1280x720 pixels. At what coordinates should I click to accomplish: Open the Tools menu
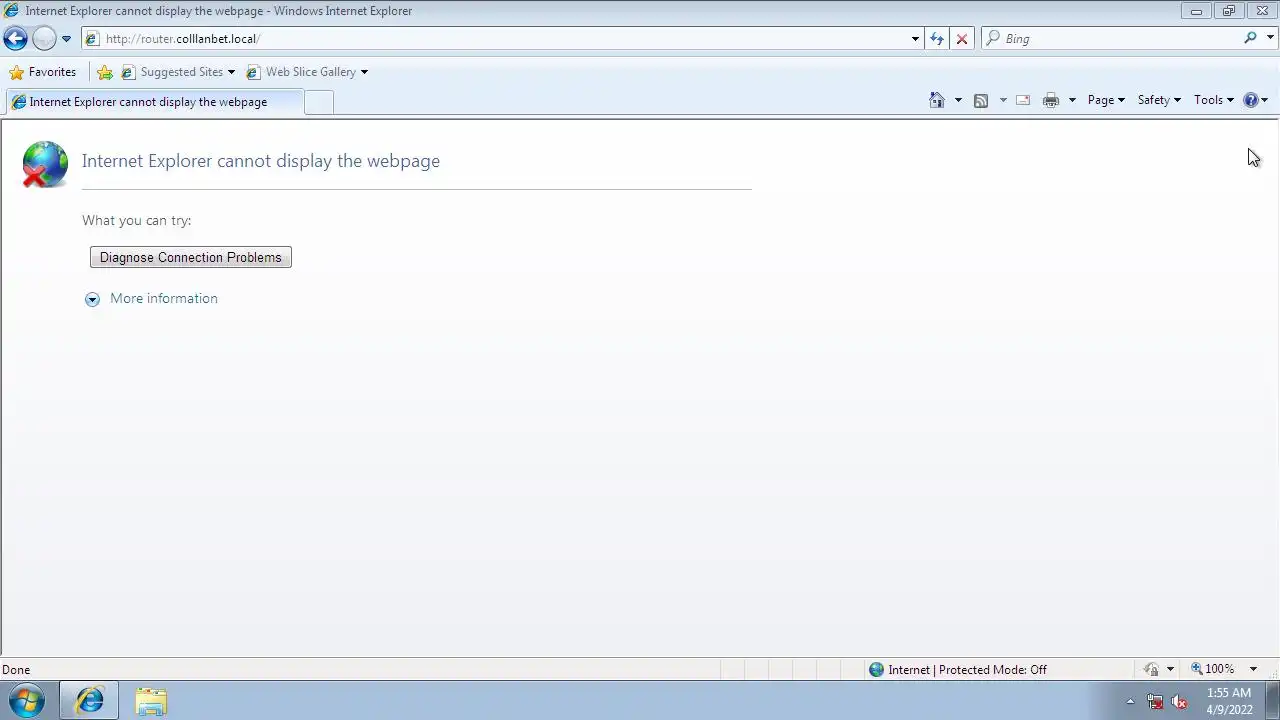(1213, 100)
